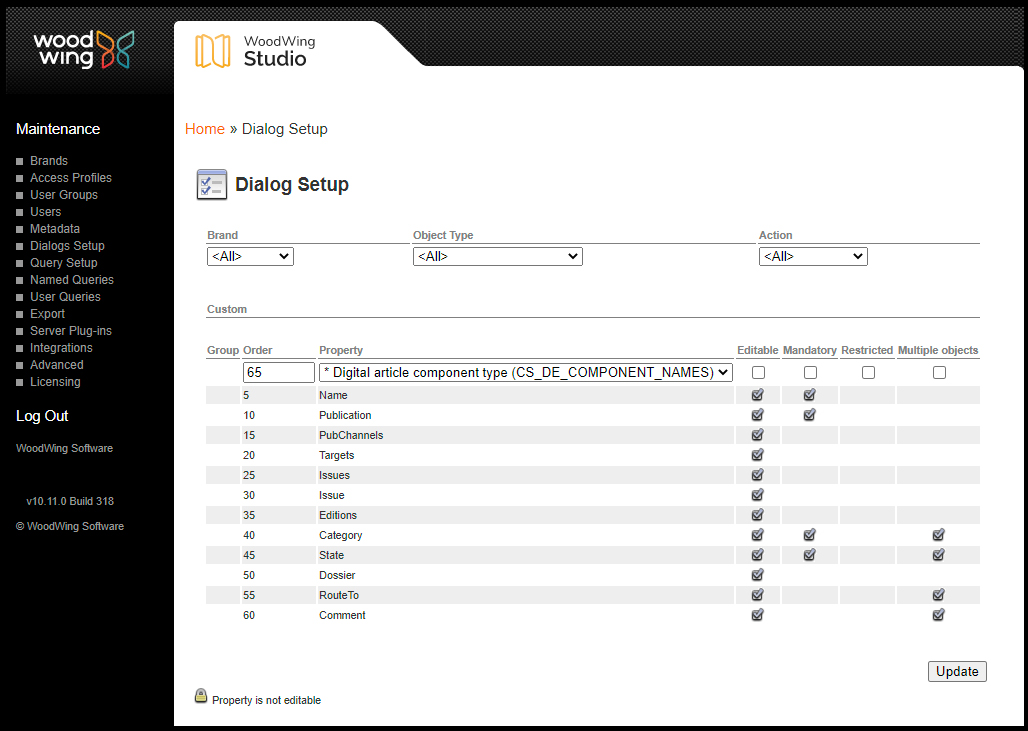
Task: Open Brands in the Maintenance menu
Action: (49, 161)
